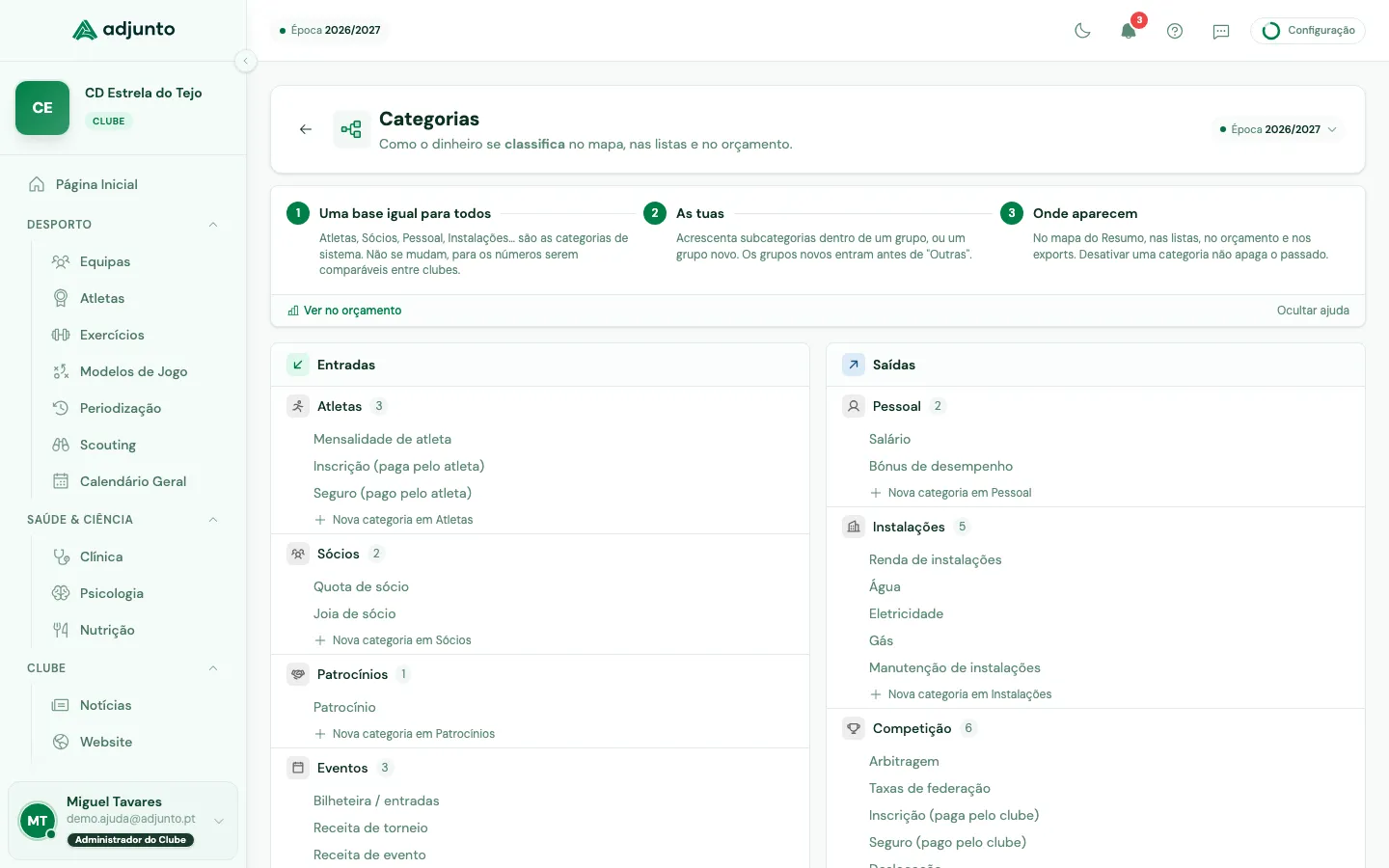Open the Época 2026/2027 dropdown in header card
Image resolution: width=1389 pixels, height=868 pixels.
[1278, 129]
